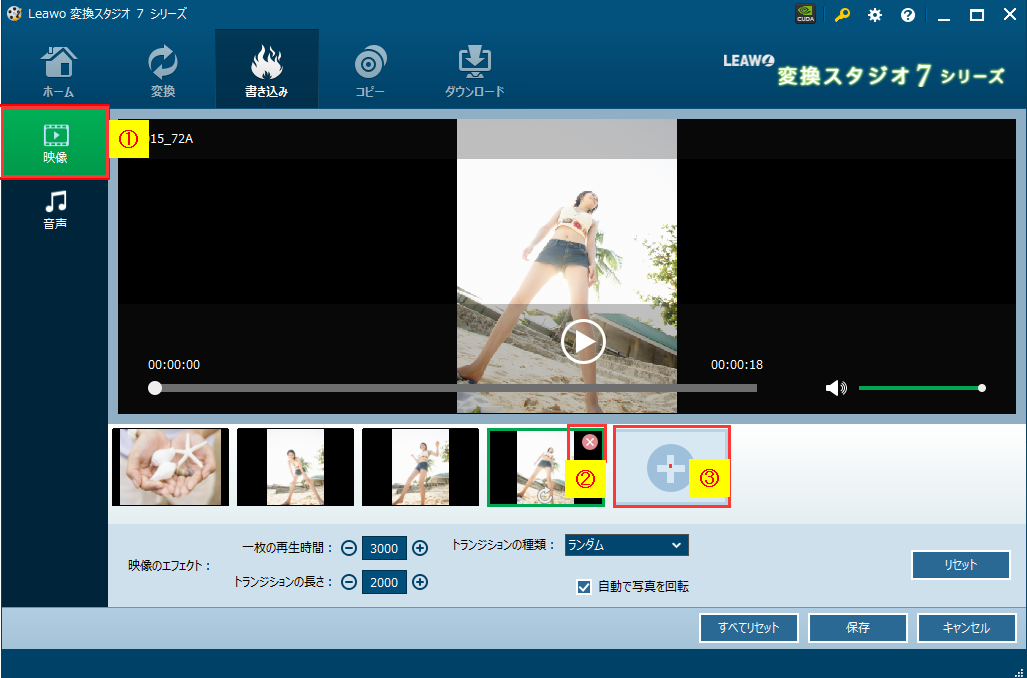Select the 映像 tab in sidebar

[55, 144]
